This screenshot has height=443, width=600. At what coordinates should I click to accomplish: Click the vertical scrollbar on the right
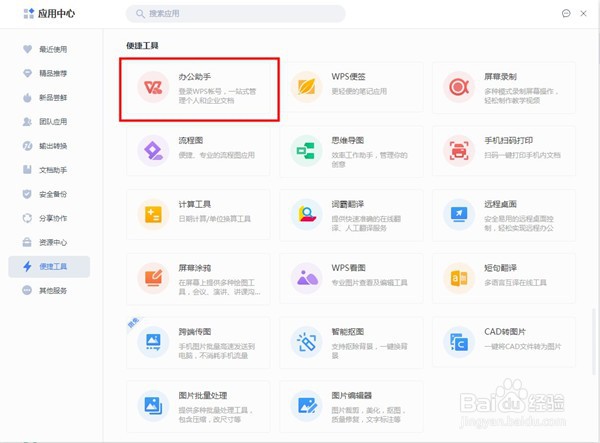tap(594, 340)
